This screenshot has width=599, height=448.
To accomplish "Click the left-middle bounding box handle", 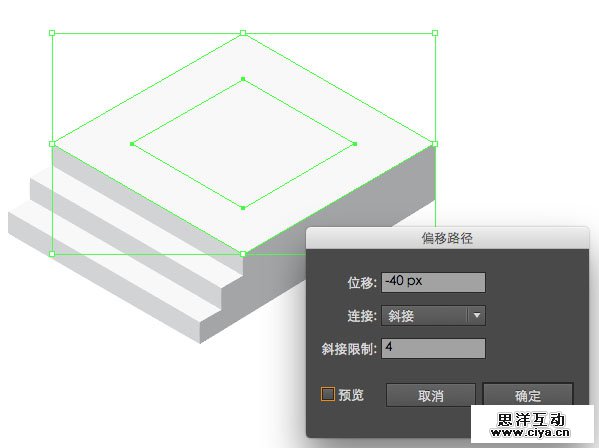I will (52, 144).
